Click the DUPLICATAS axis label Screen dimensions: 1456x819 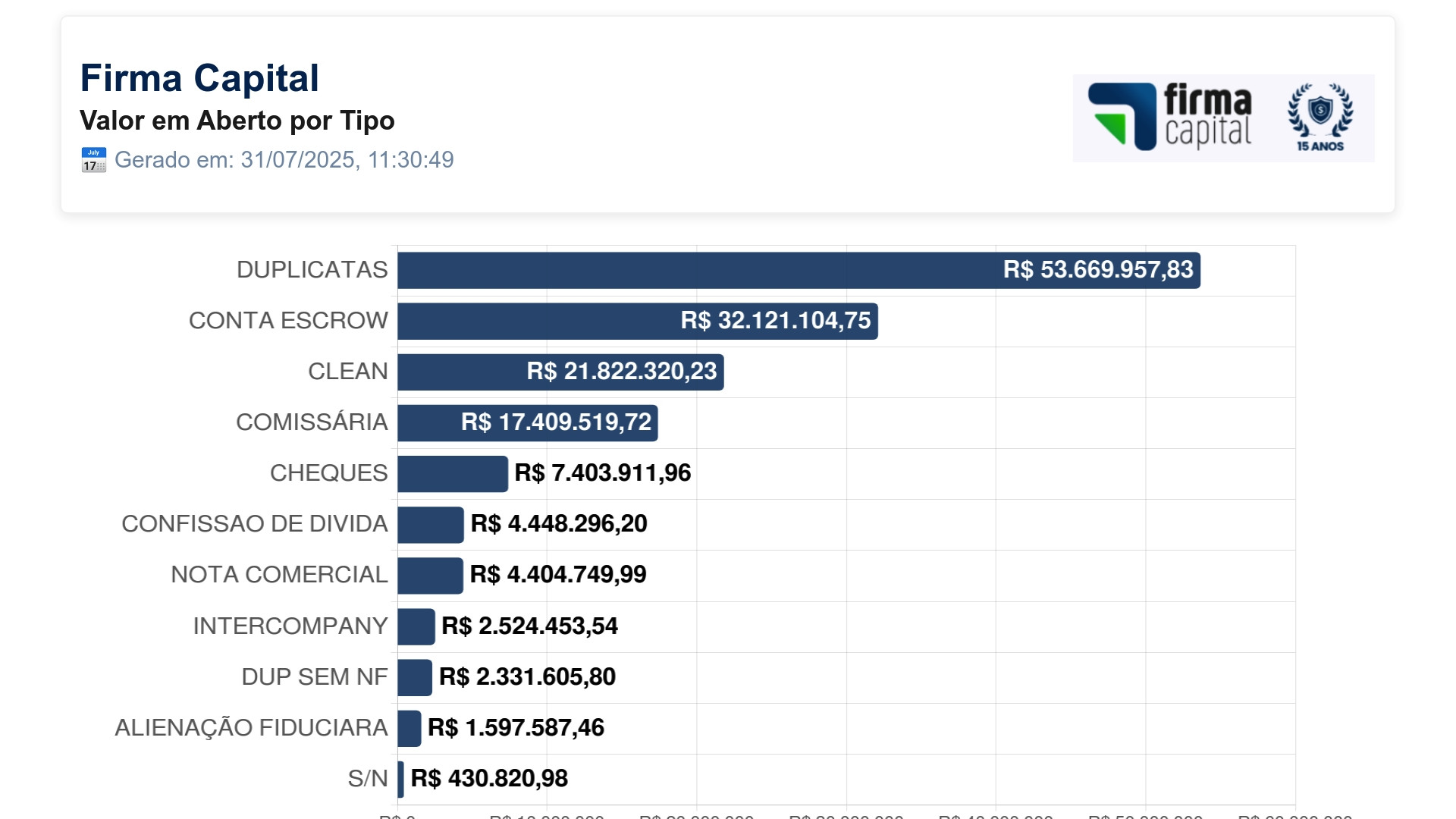[x=312, y=270]
